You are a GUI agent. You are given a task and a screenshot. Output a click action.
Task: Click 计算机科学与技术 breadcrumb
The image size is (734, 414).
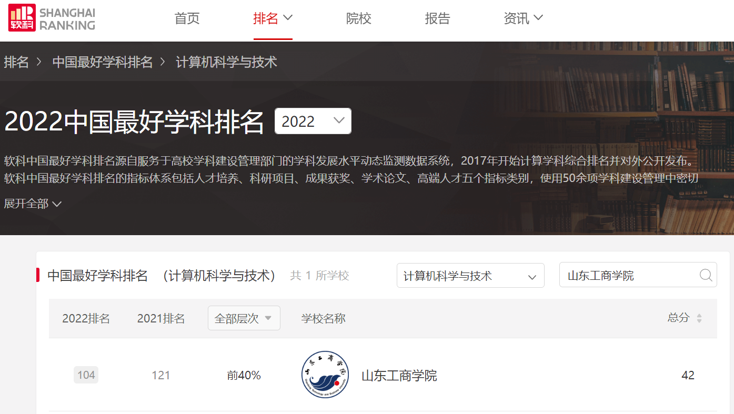pos(226,62)
